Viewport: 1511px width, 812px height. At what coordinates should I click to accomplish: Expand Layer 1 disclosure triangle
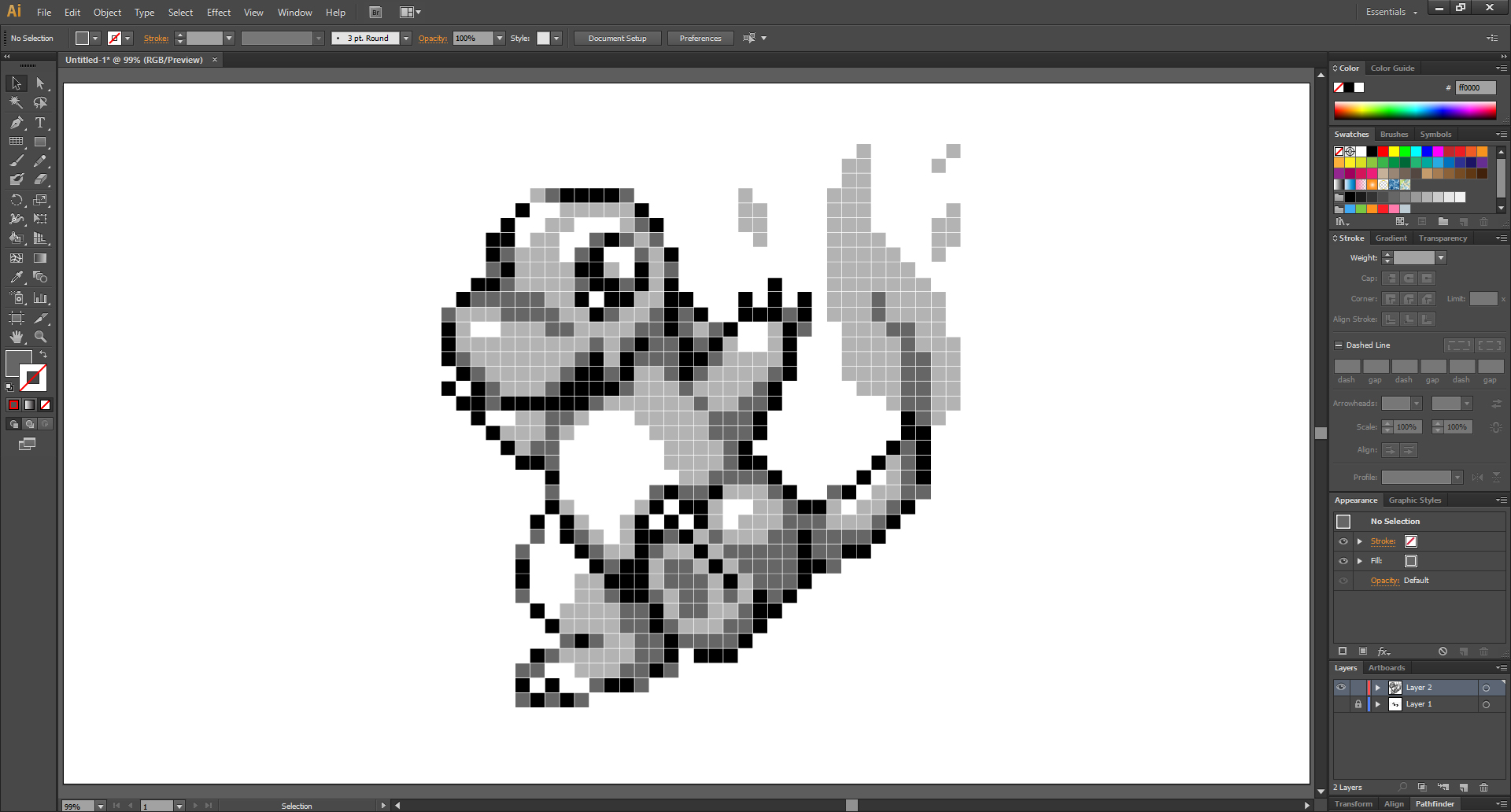point(1377,704)
